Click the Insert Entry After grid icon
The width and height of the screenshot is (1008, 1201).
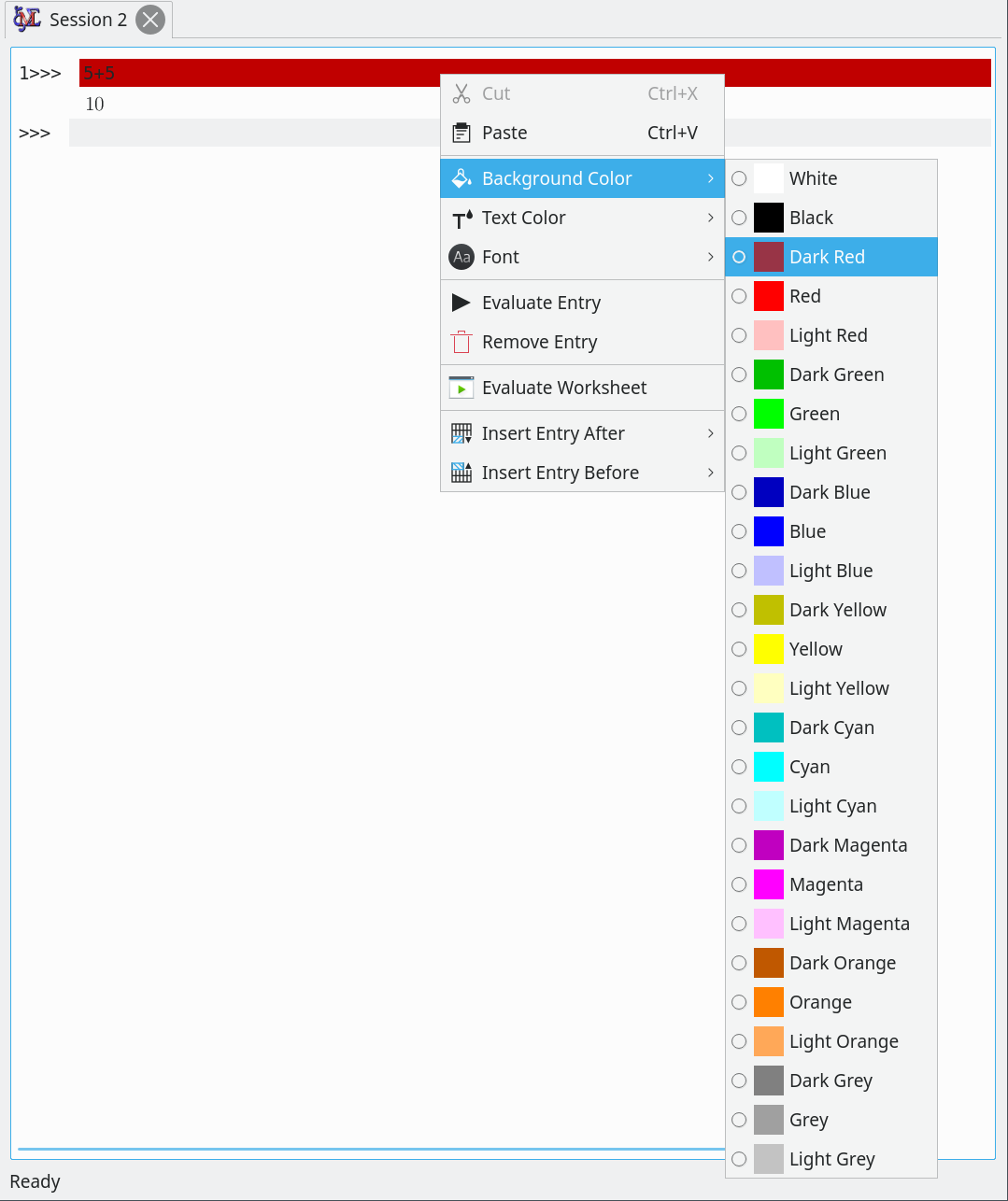[461, 433]
